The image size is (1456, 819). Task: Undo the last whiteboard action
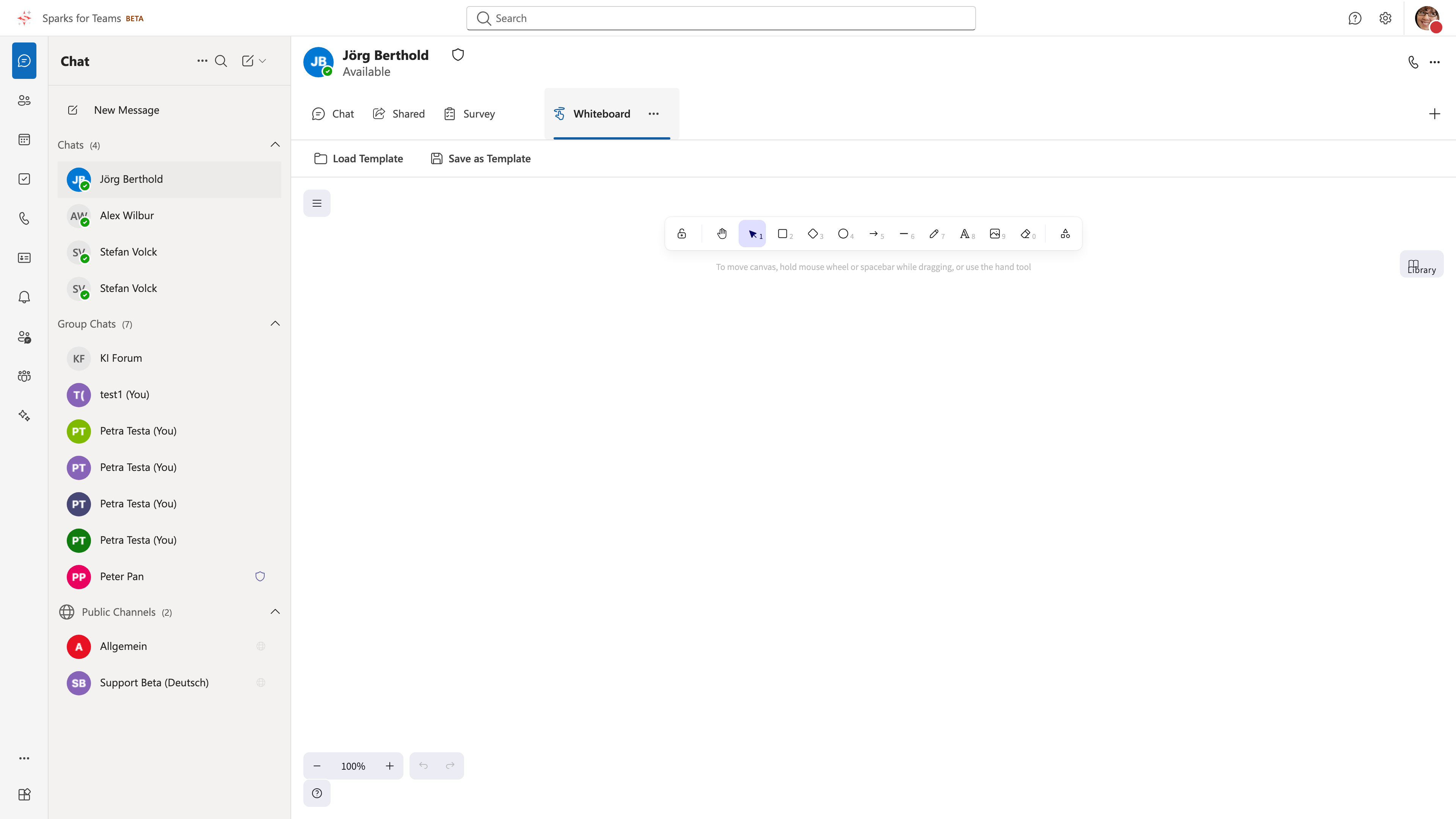(x=424, y=766)
